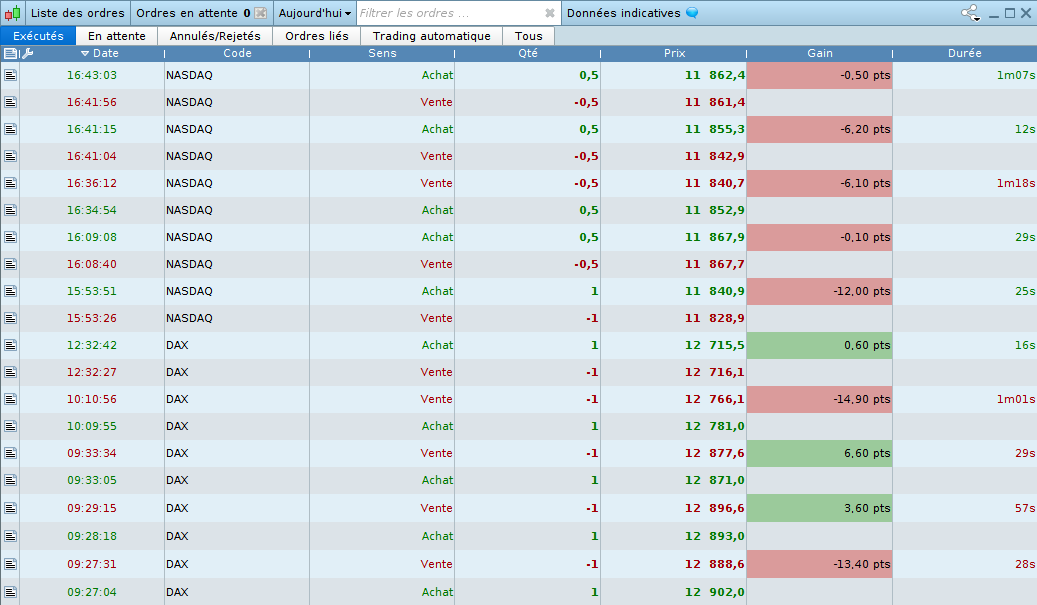The height and width of the screenshot is (605, 1037).
Task: Open the Aujourd'hui date range dropdown
Action: click(x=314, y=13)
